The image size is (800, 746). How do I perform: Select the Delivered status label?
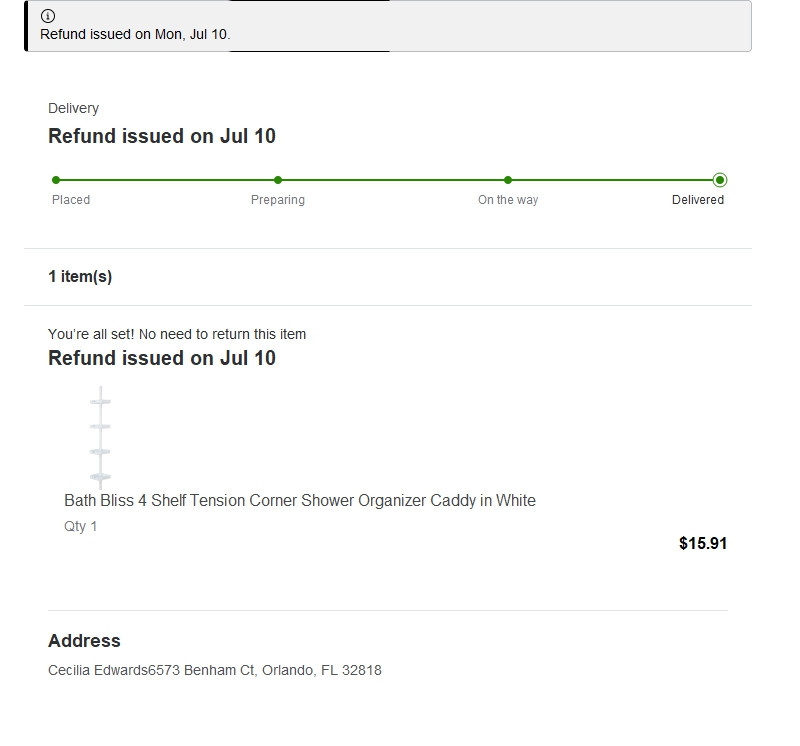[x=698, y=200]
